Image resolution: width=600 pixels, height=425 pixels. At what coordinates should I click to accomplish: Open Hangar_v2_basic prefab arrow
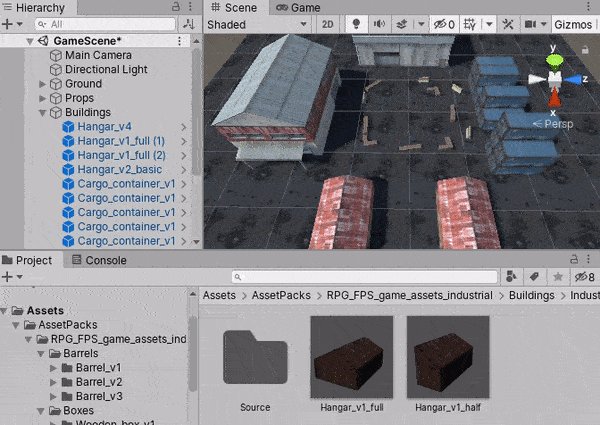click(x=184, y=170)
